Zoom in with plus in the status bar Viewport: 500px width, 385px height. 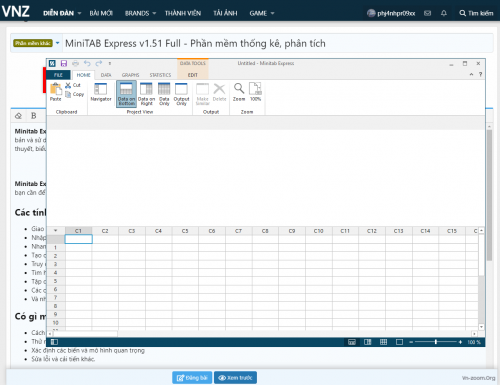click(x=460, y=342)
